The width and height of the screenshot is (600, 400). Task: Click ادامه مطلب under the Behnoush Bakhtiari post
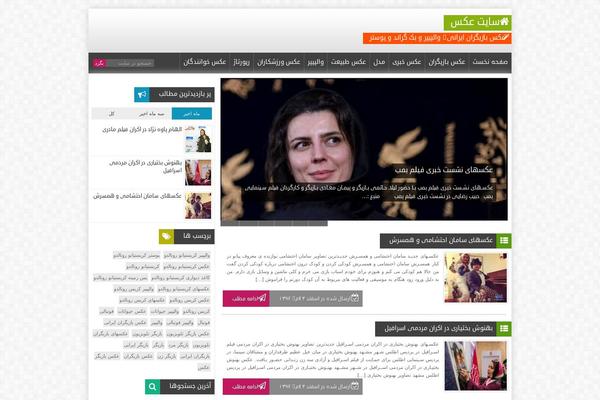[x=246, y=387]
